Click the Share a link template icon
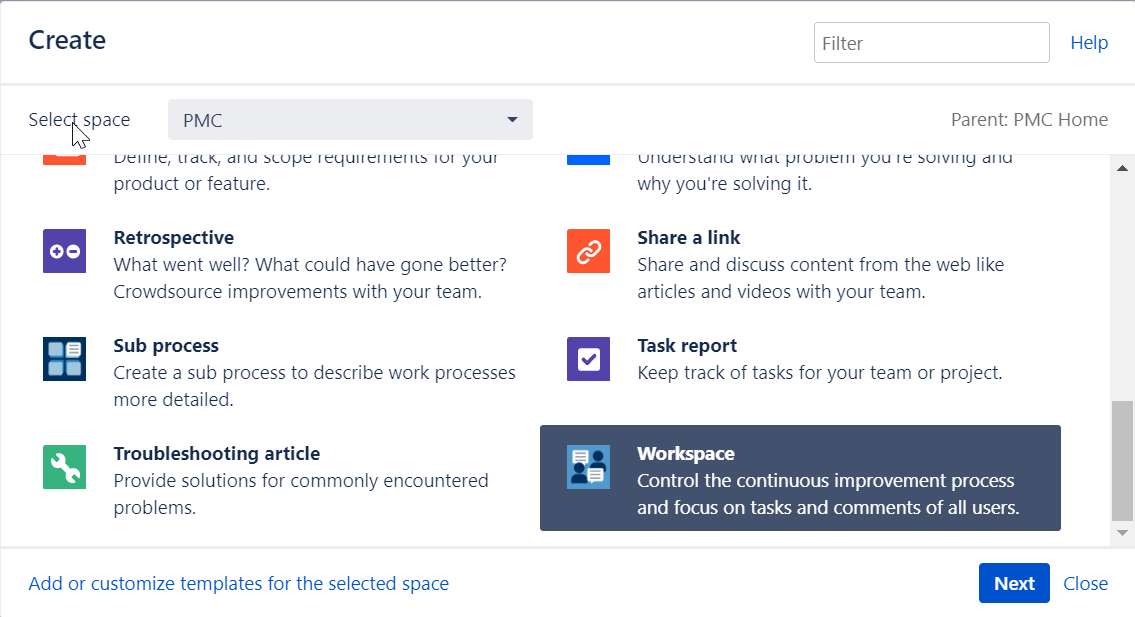1135x617 pixels. point(588,251)
